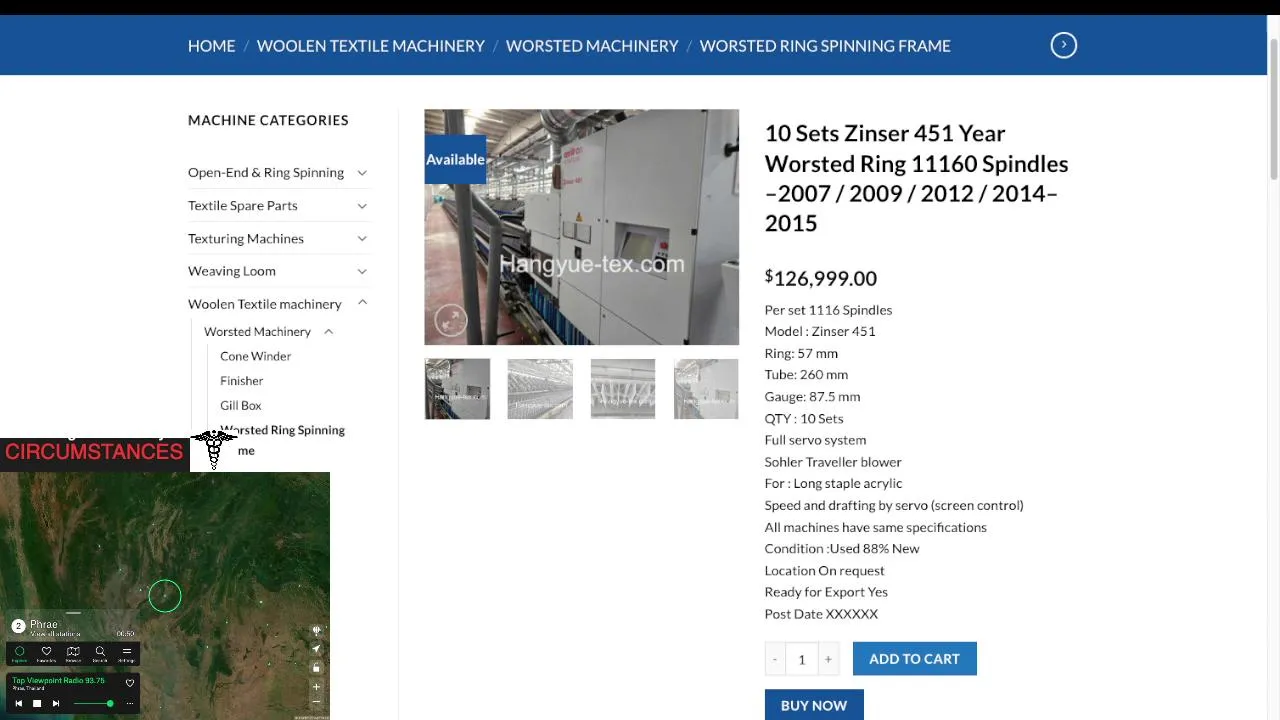Click the page vertical scrollbar
Image resolution: width=1280 pixels, height=720 pixels.
tap(1273, 110)
